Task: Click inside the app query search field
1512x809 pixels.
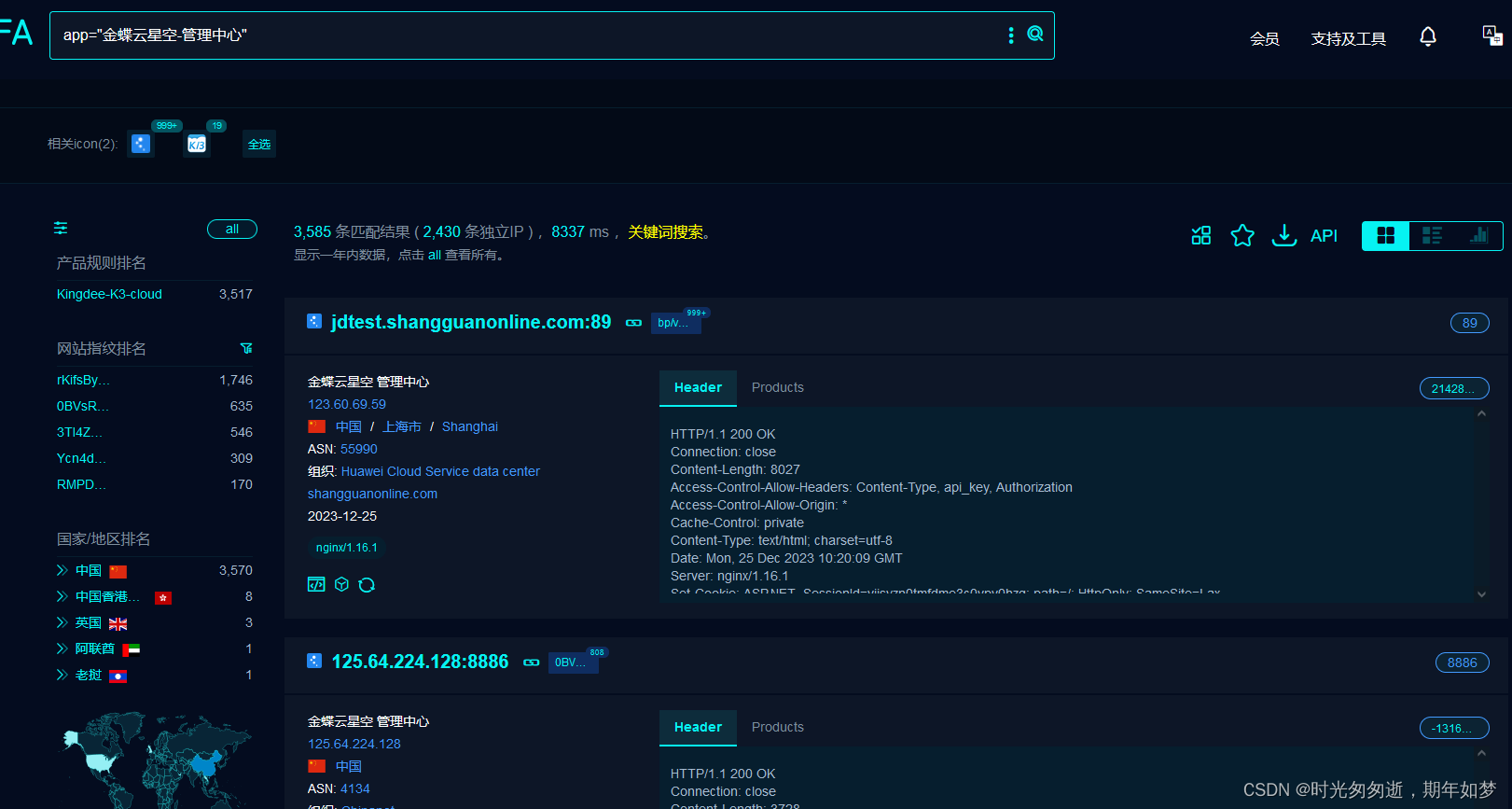Action: click(x=522, y=35)
